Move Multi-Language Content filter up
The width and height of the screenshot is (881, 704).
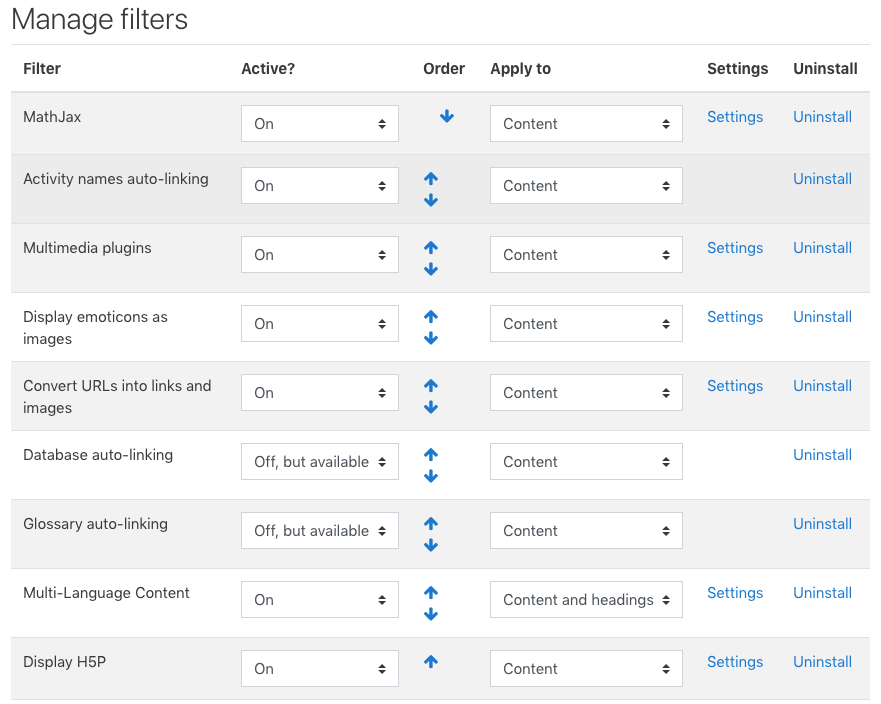[431, 592]
